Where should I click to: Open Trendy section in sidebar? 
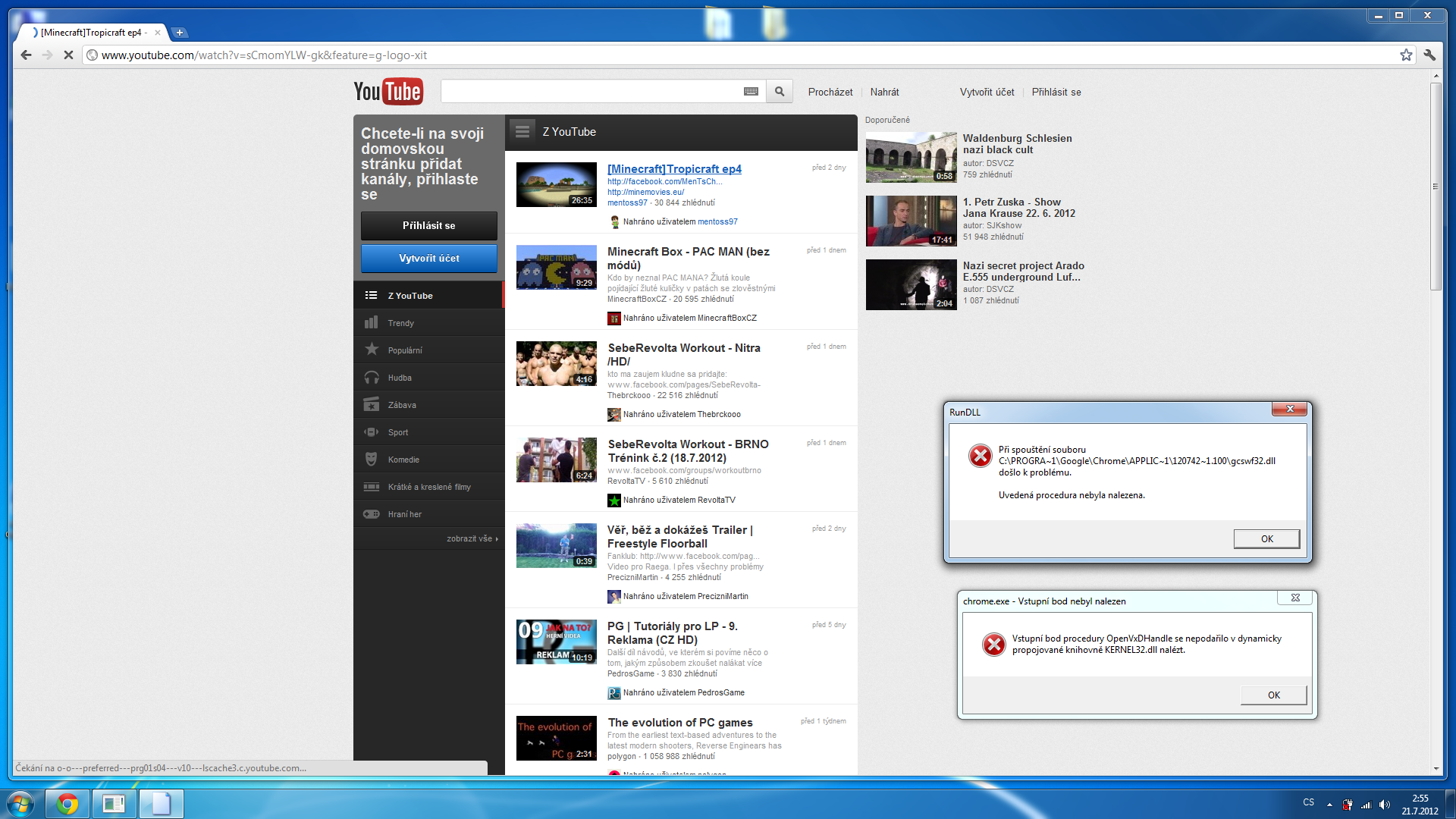click(x=400, y=323)
